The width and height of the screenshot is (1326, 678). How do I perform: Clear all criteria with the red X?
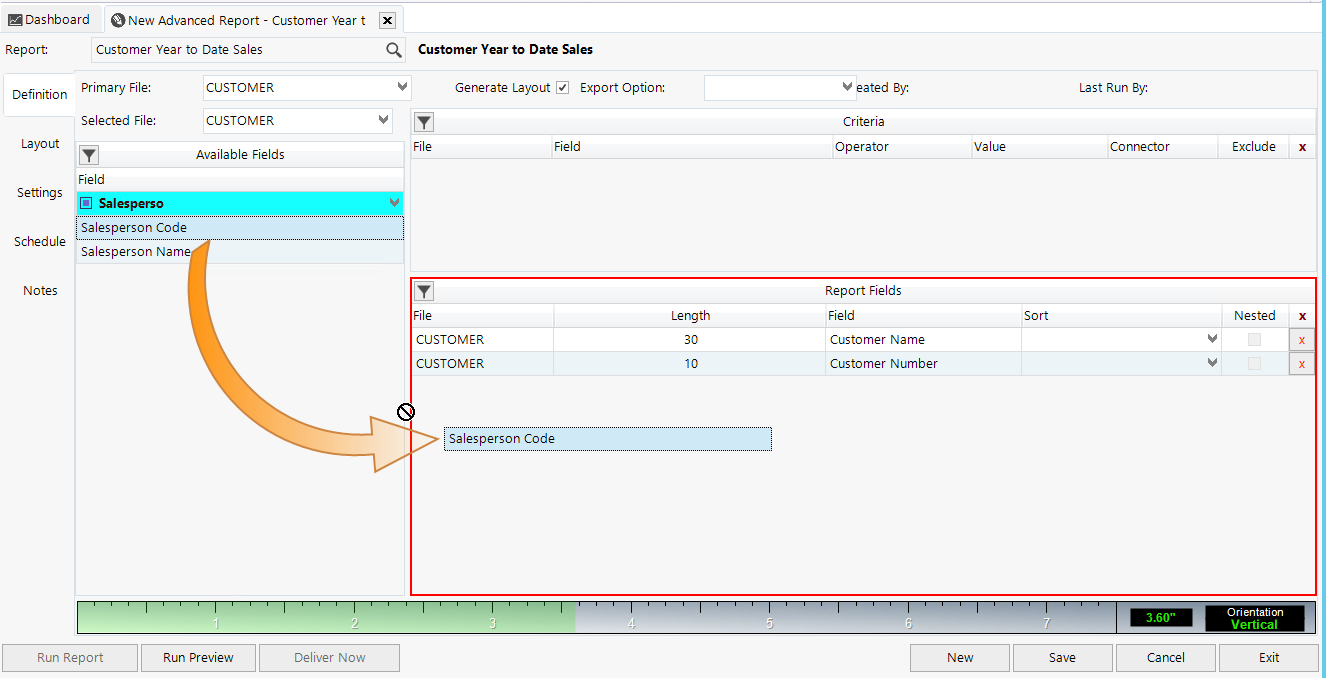pyautogui.click(x=1303, y=146)
